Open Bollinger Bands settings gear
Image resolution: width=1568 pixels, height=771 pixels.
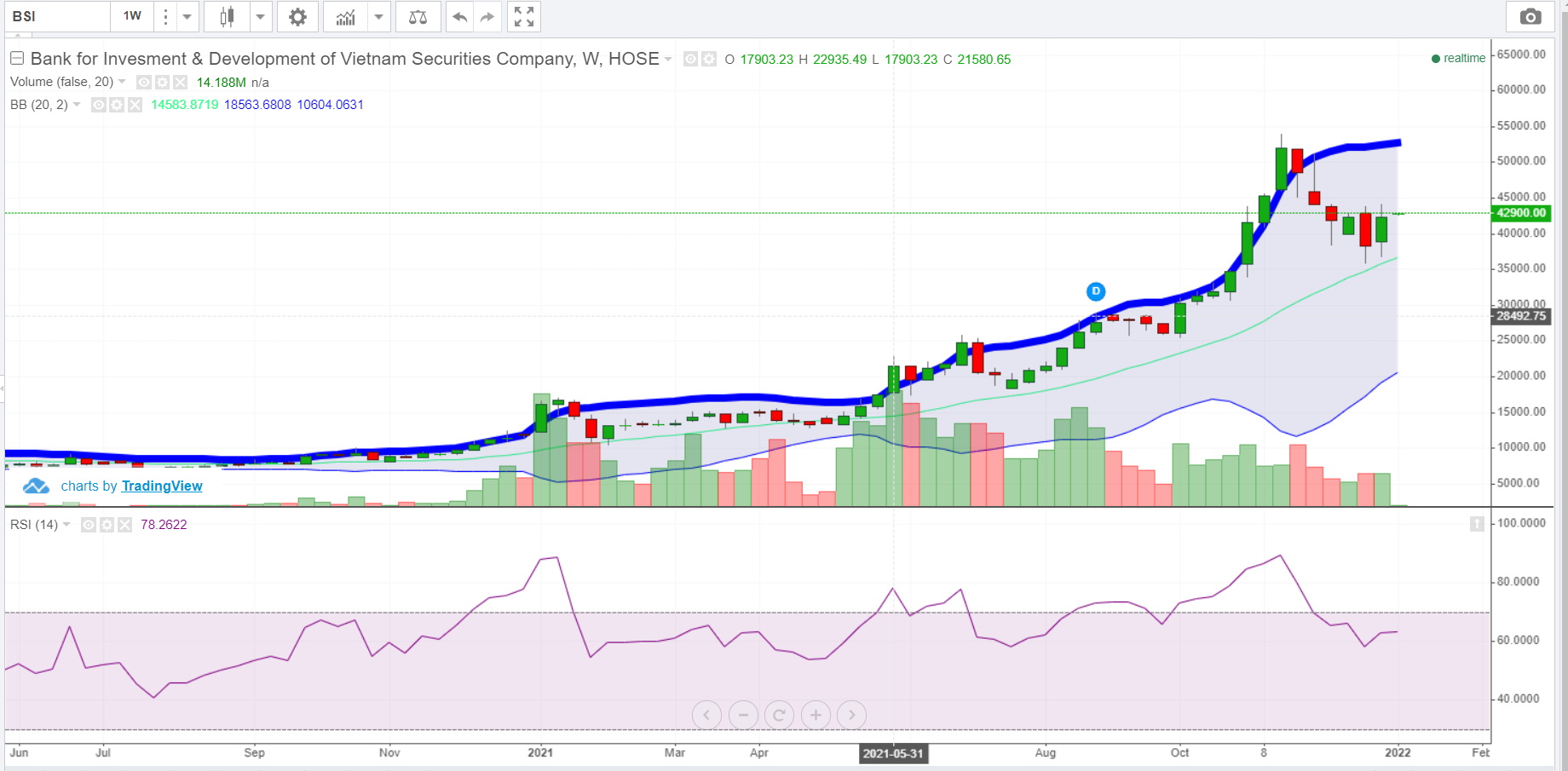[117, 105]
